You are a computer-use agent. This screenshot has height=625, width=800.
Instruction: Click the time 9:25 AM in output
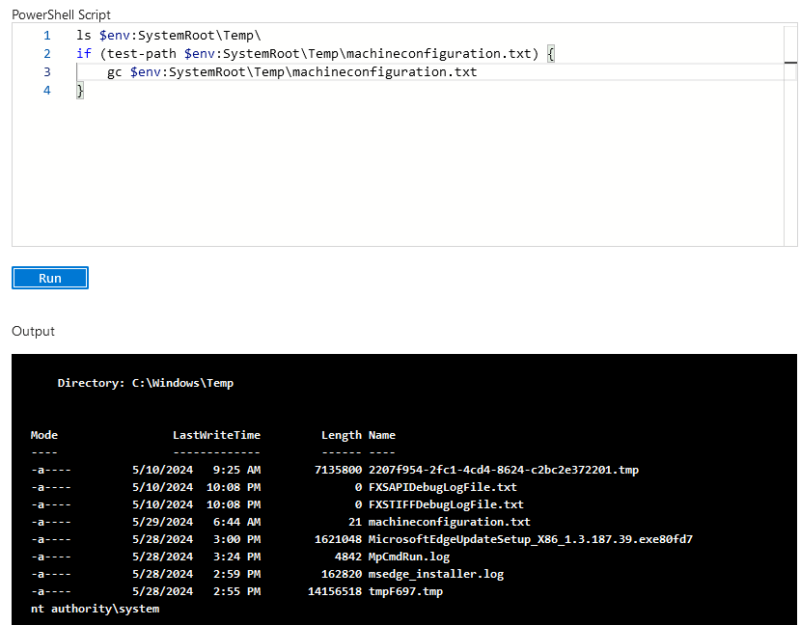click(237, 470)
